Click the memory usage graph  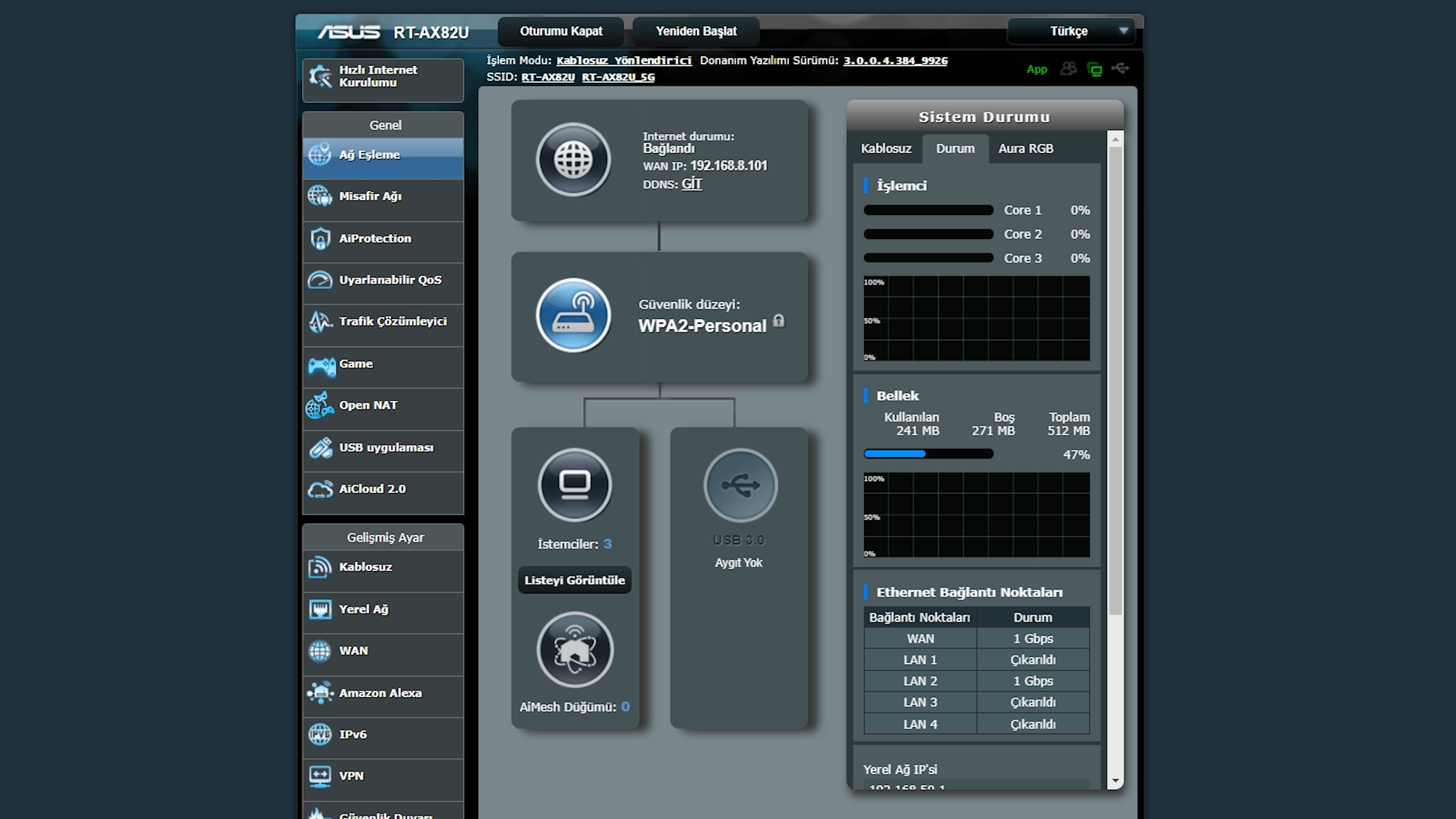976,516
